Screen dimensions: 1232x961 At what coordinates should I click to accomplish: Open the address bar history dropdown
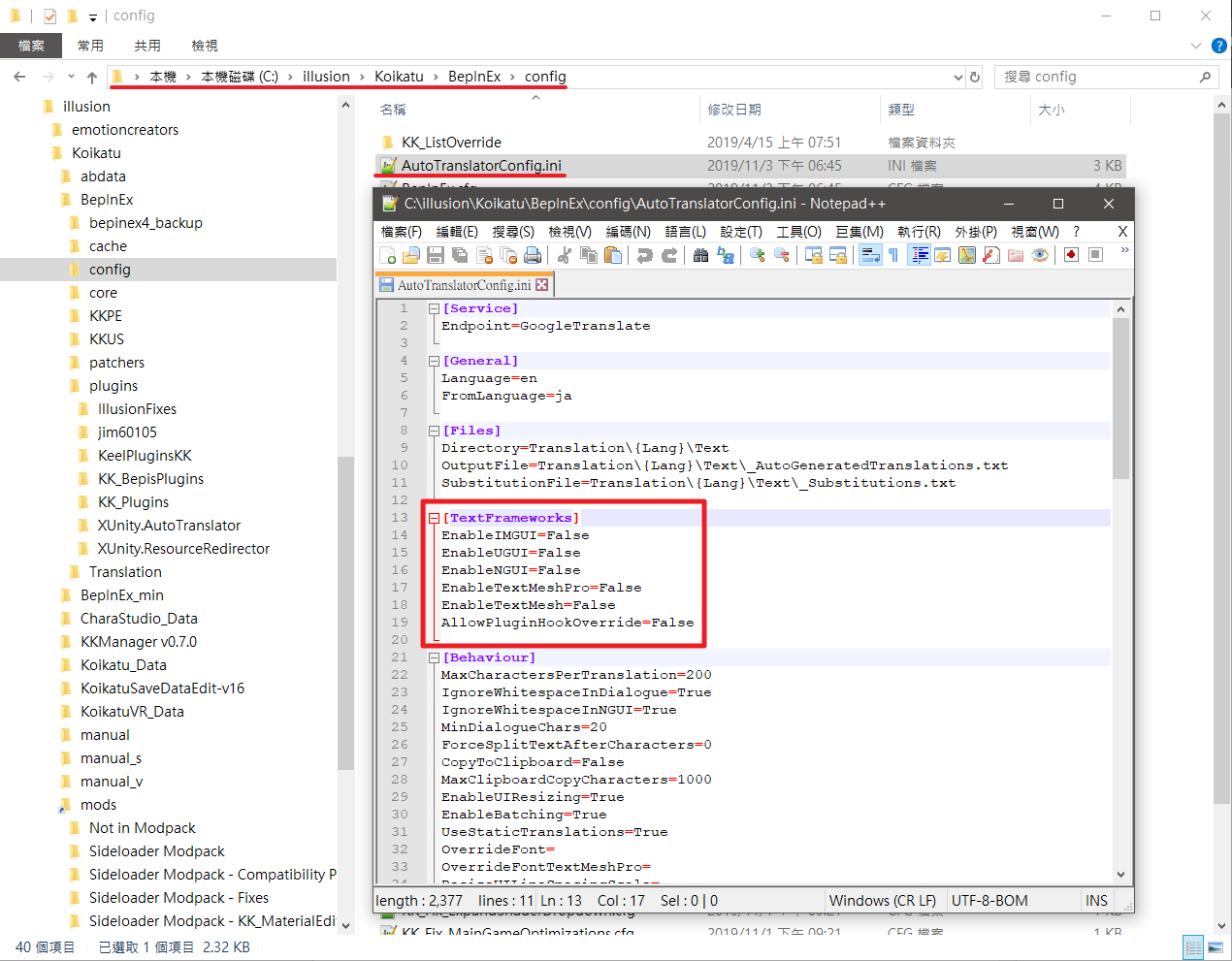(x=958, y=77)
